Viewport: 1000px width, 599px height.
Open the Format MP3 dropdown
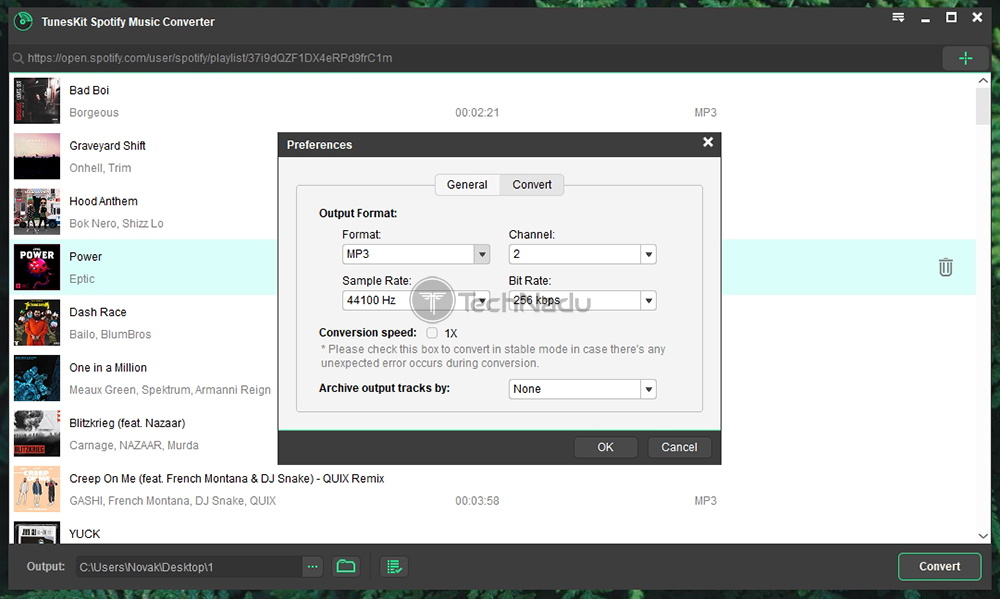tap(482, 255)
